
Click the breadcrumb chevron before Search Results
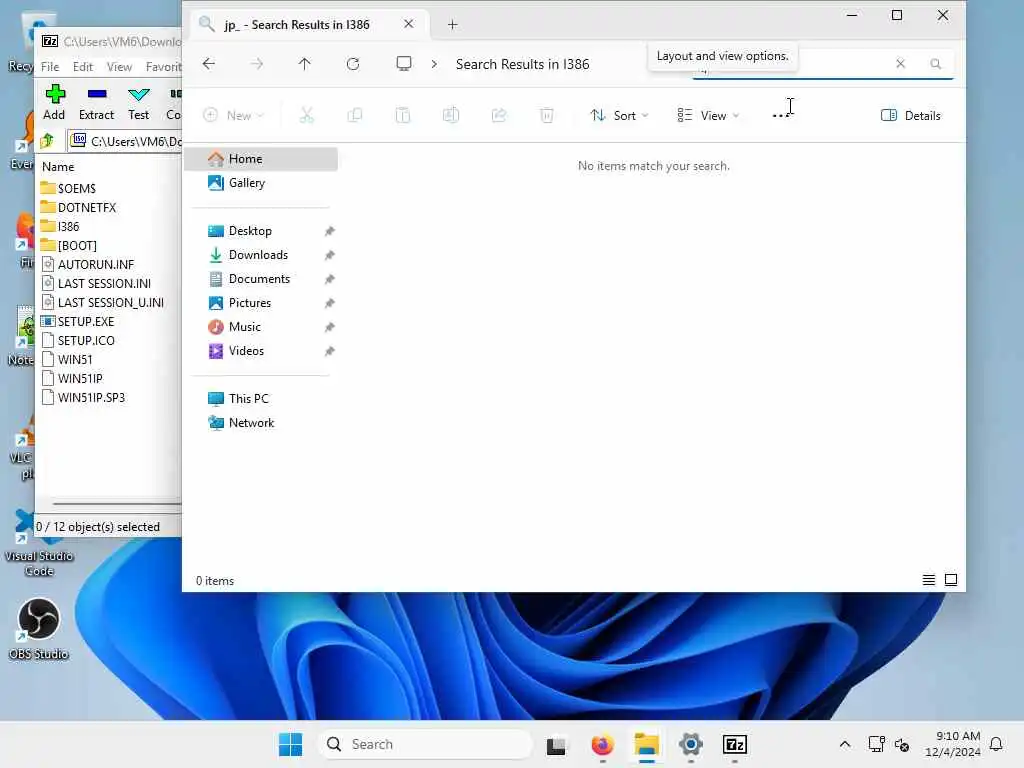pyautogui.click(x=434, y=64)
